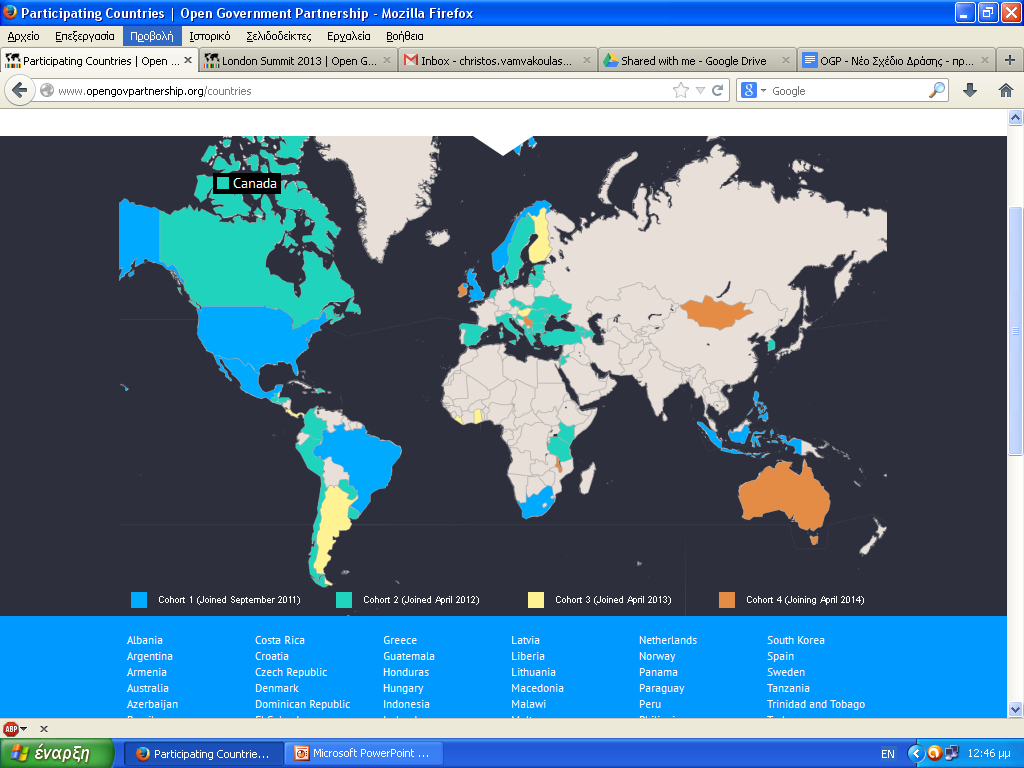The width and height of the screenshot is (1024, 768).
Task: Open the Costa Rica country link
Action: point(280,640)
